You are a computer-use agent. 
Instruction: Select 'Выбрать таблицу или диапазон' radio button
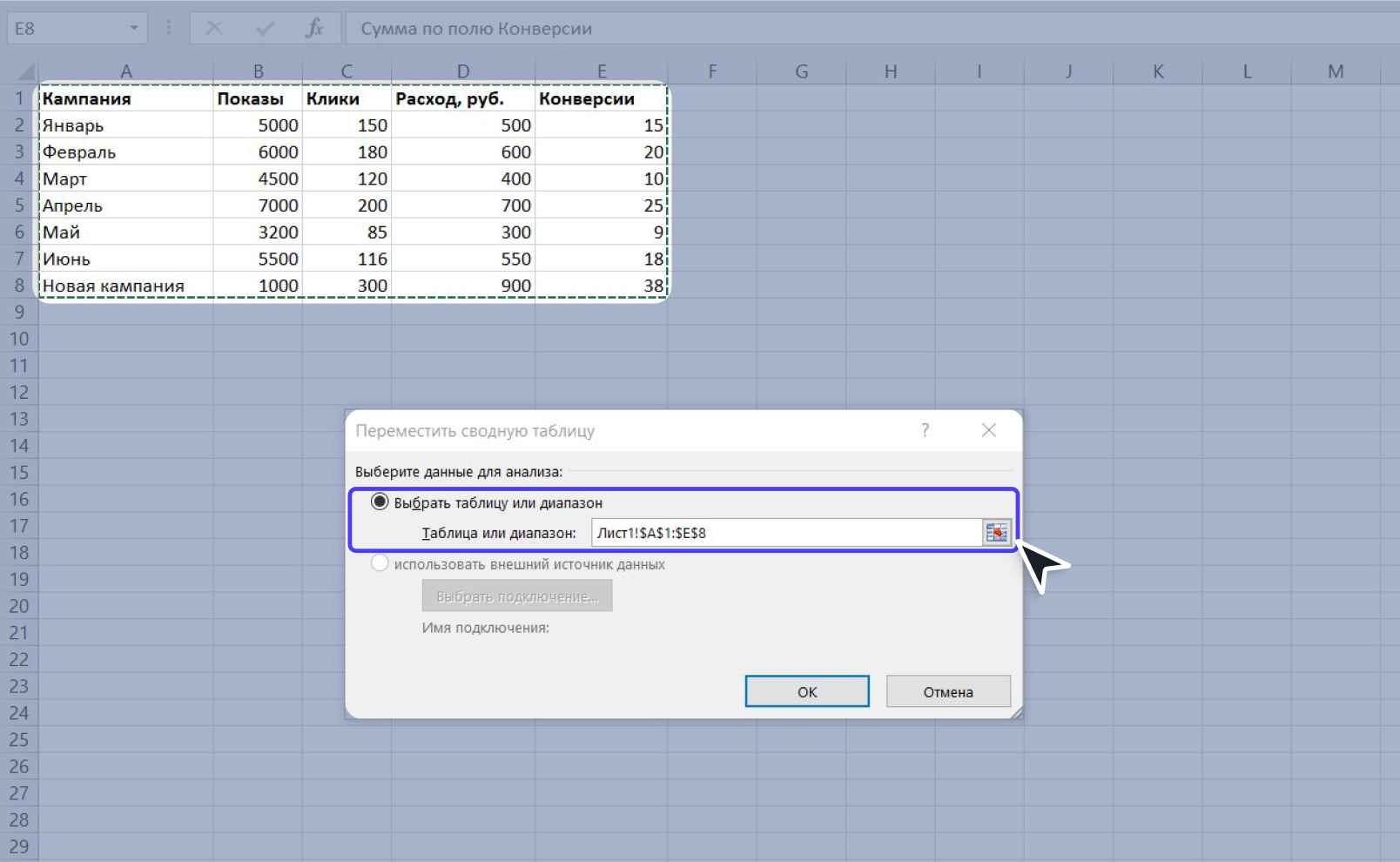pyautogui.click(x=380, y=502)
